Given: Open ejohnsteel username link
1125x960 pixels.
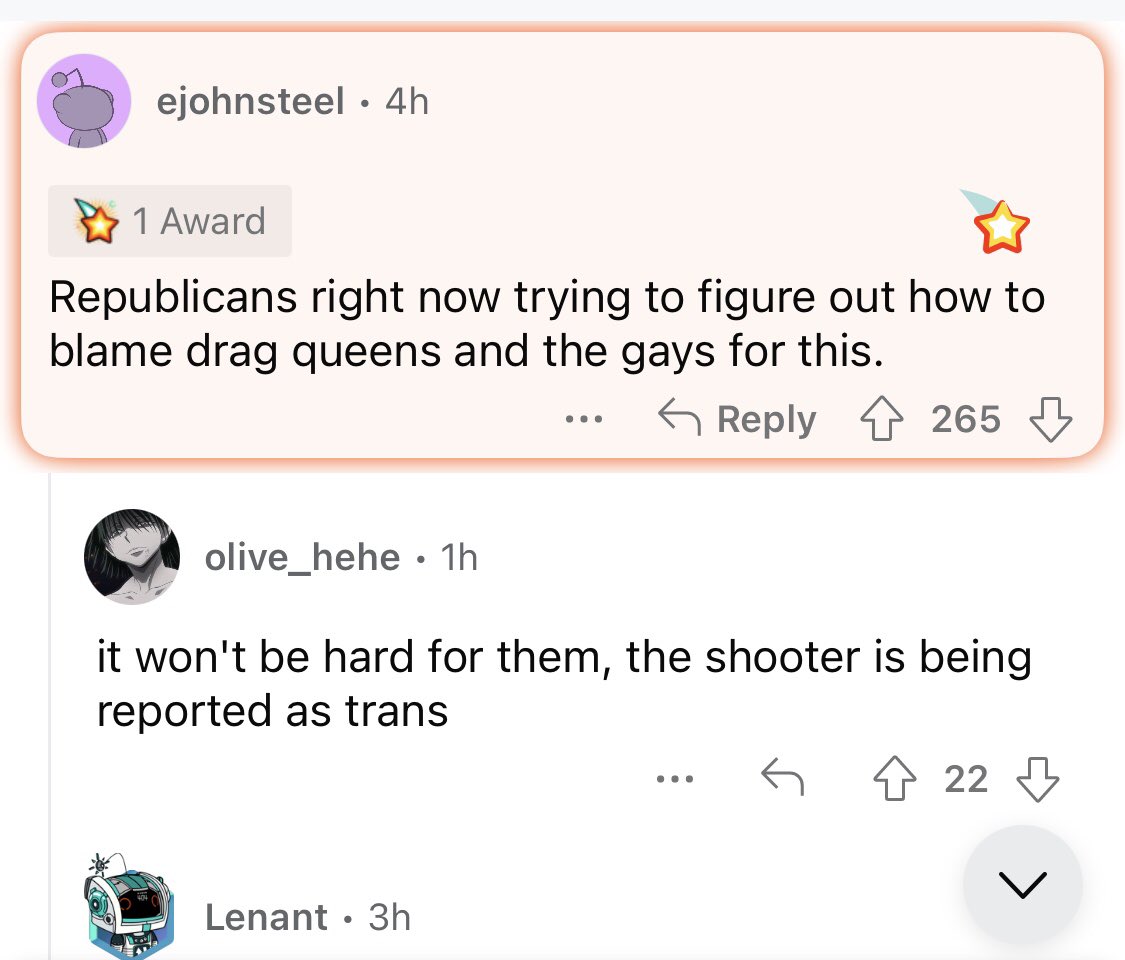Looking at the screenshot, I should (251, 101).
